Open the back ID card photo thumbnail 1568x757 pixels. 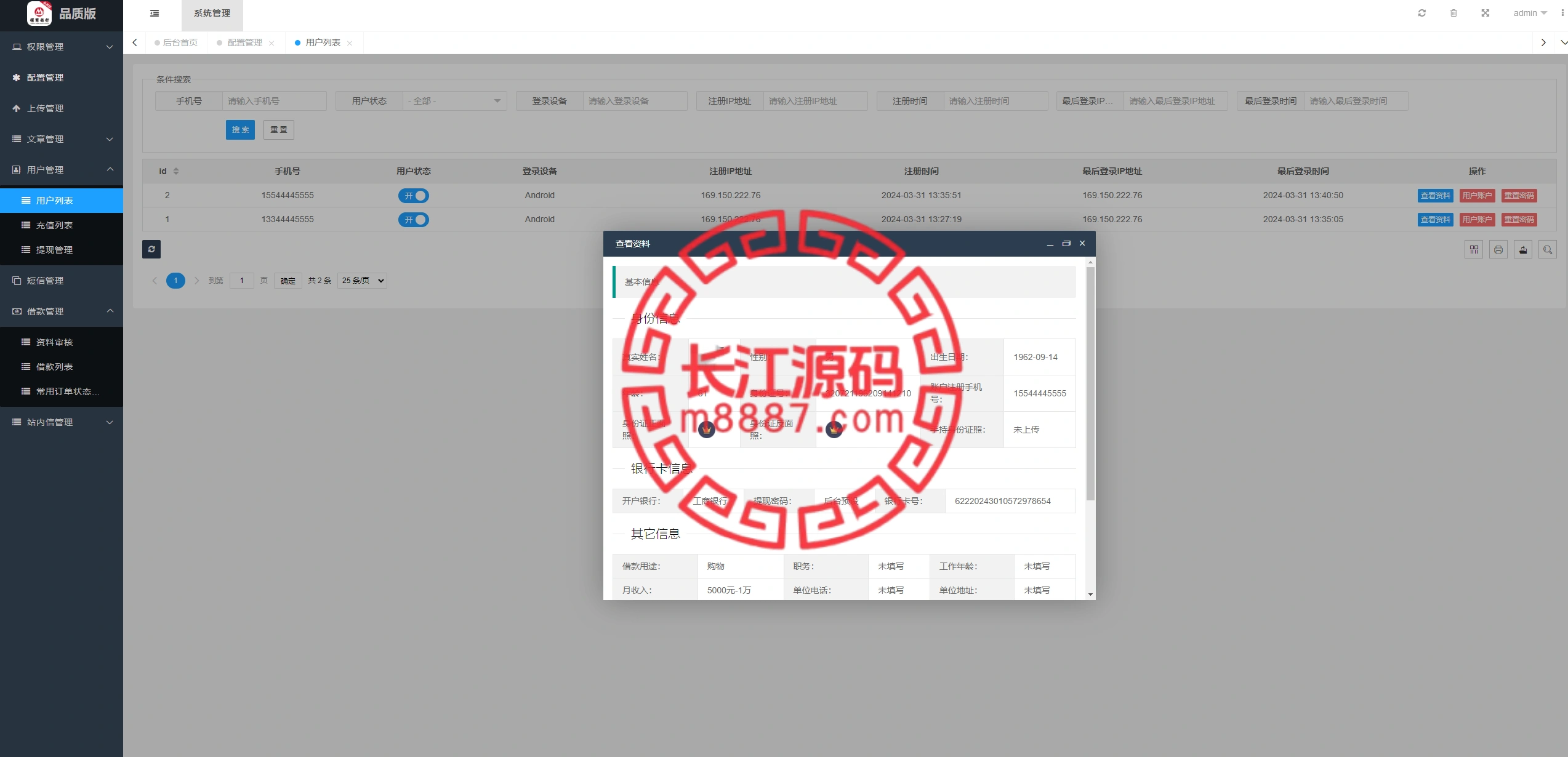click(x=834, y=429)
